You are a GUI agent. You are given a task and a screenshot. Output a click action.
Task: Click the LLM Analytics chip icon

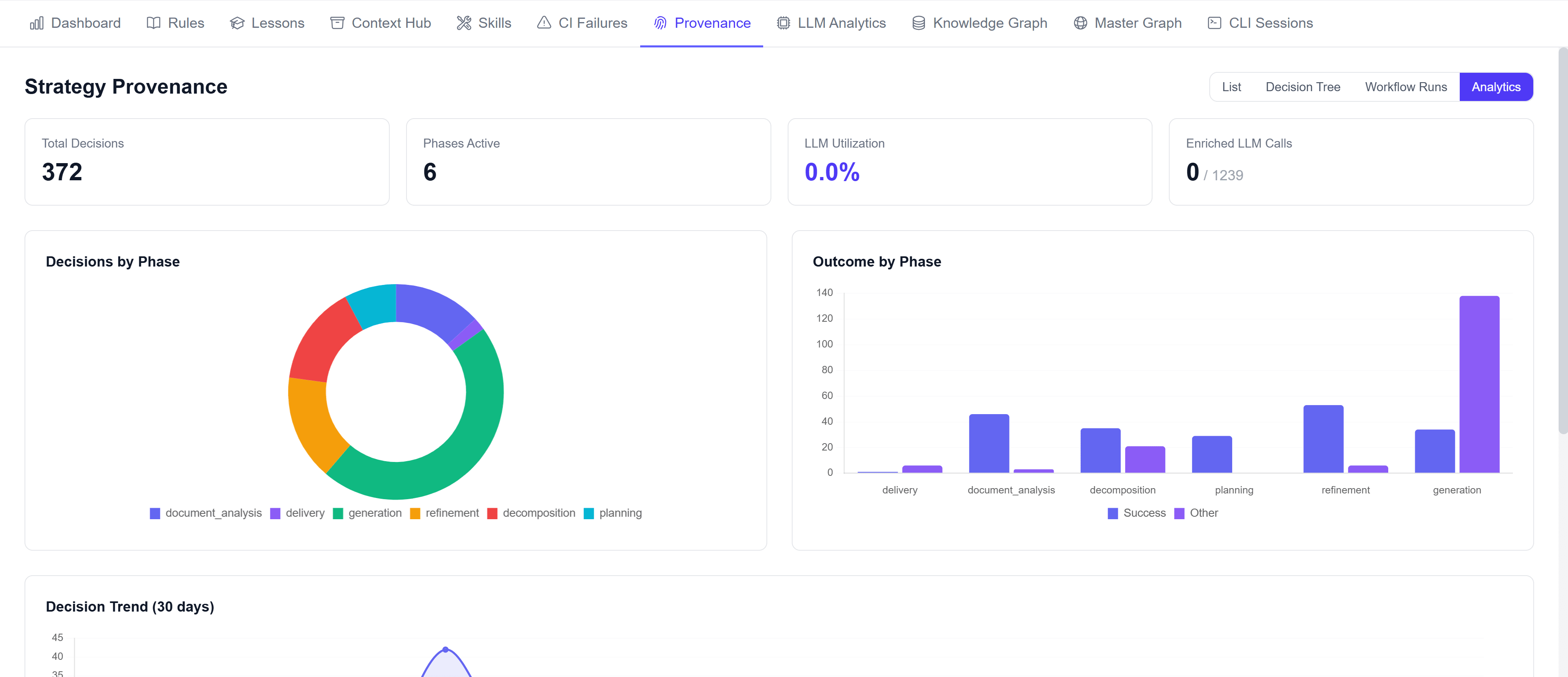tap(784, 23)
